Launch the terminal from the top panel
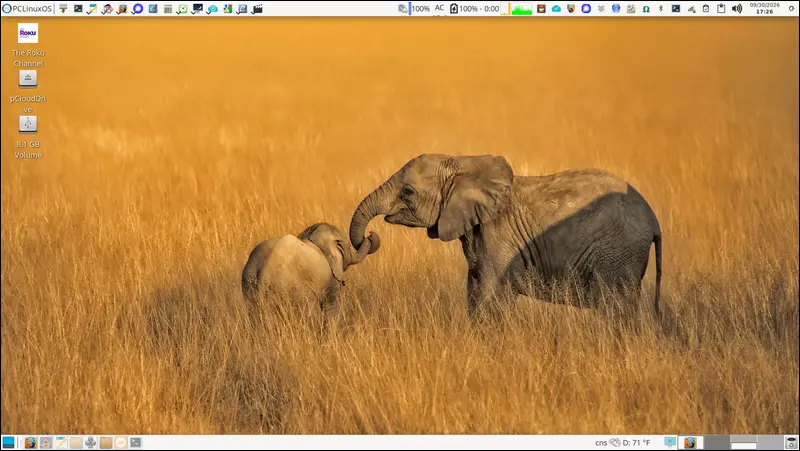 [x=78, y=9]
